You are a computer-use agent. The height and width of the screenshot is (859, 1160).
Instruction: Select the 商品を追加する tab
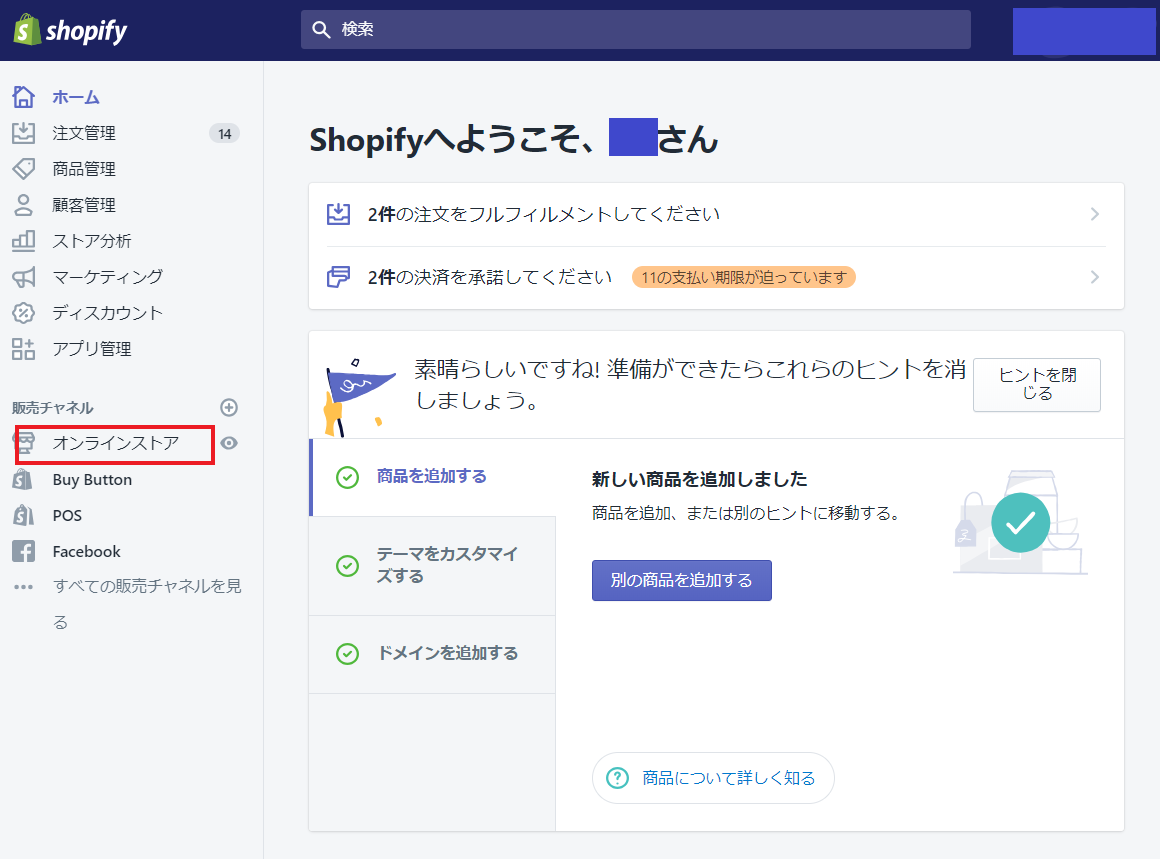tap(433, 477)
